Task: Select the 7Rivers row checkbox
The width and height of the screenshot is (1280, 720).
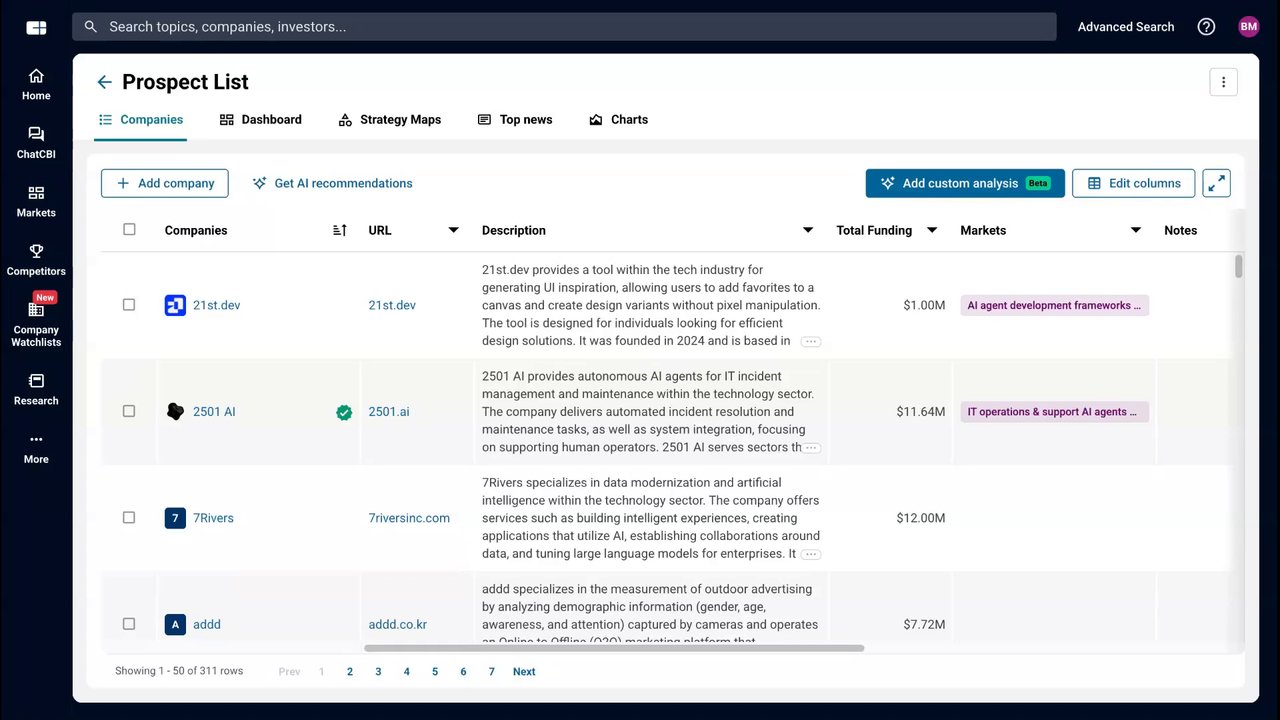Action: (129, 517)
